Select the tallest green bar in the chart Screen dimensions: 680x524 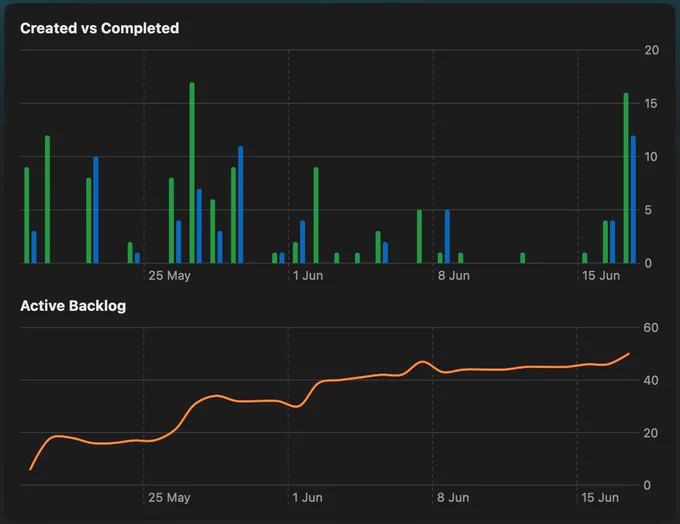click(x=192, y=173)
